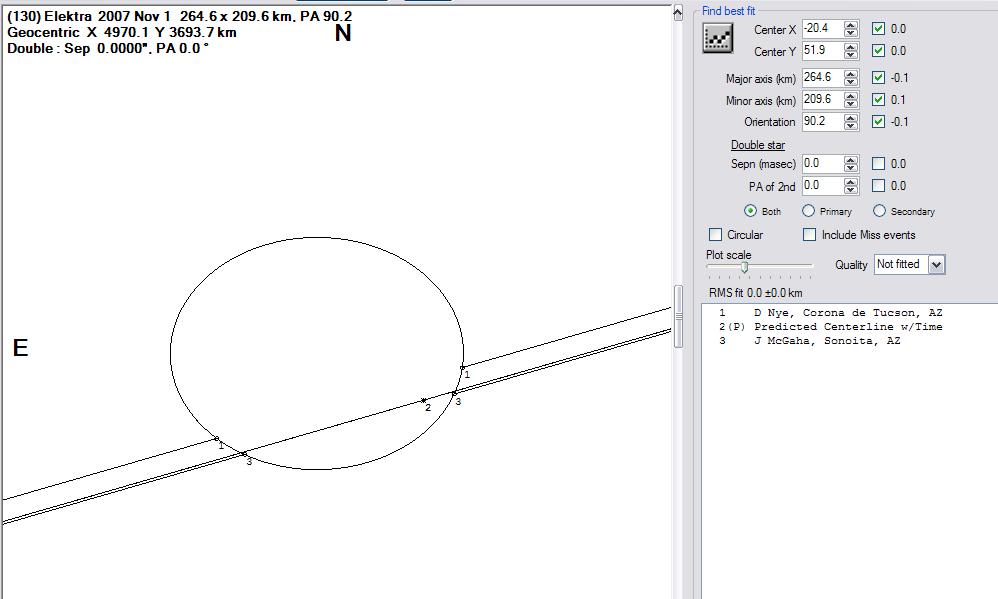The height and width of the screenshot is (599, 998).
Task: Click the Minor axis spinner arrows
Action: point(851,100)
